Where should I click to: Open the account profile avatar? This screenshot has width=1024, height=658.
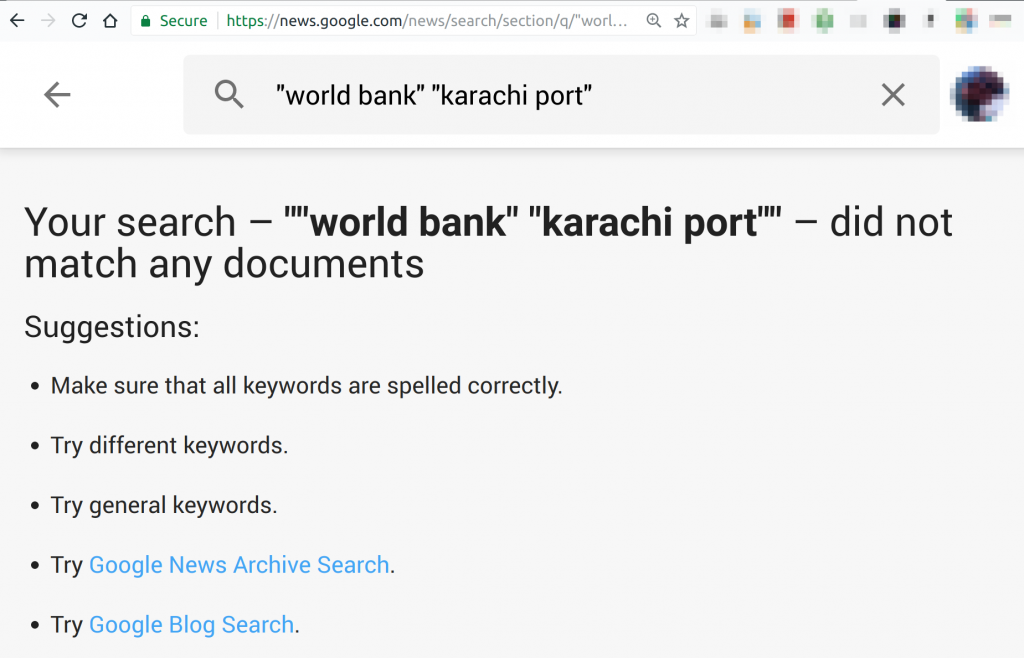pyautogui.click(x=980, y=94)
